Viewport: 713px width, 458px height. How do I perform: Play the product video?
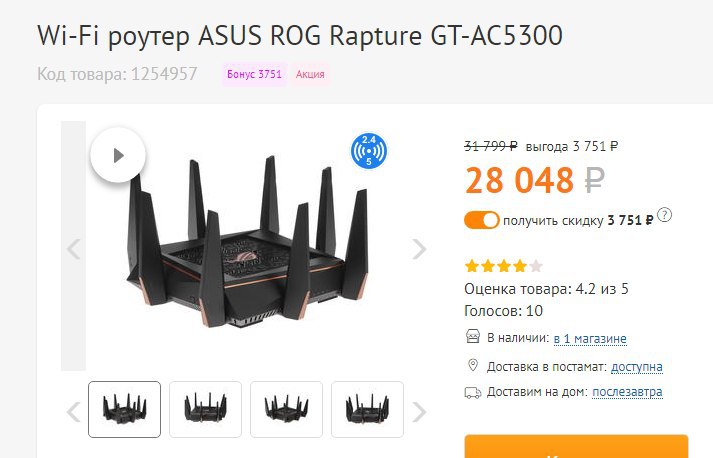(x=118, y=155)
